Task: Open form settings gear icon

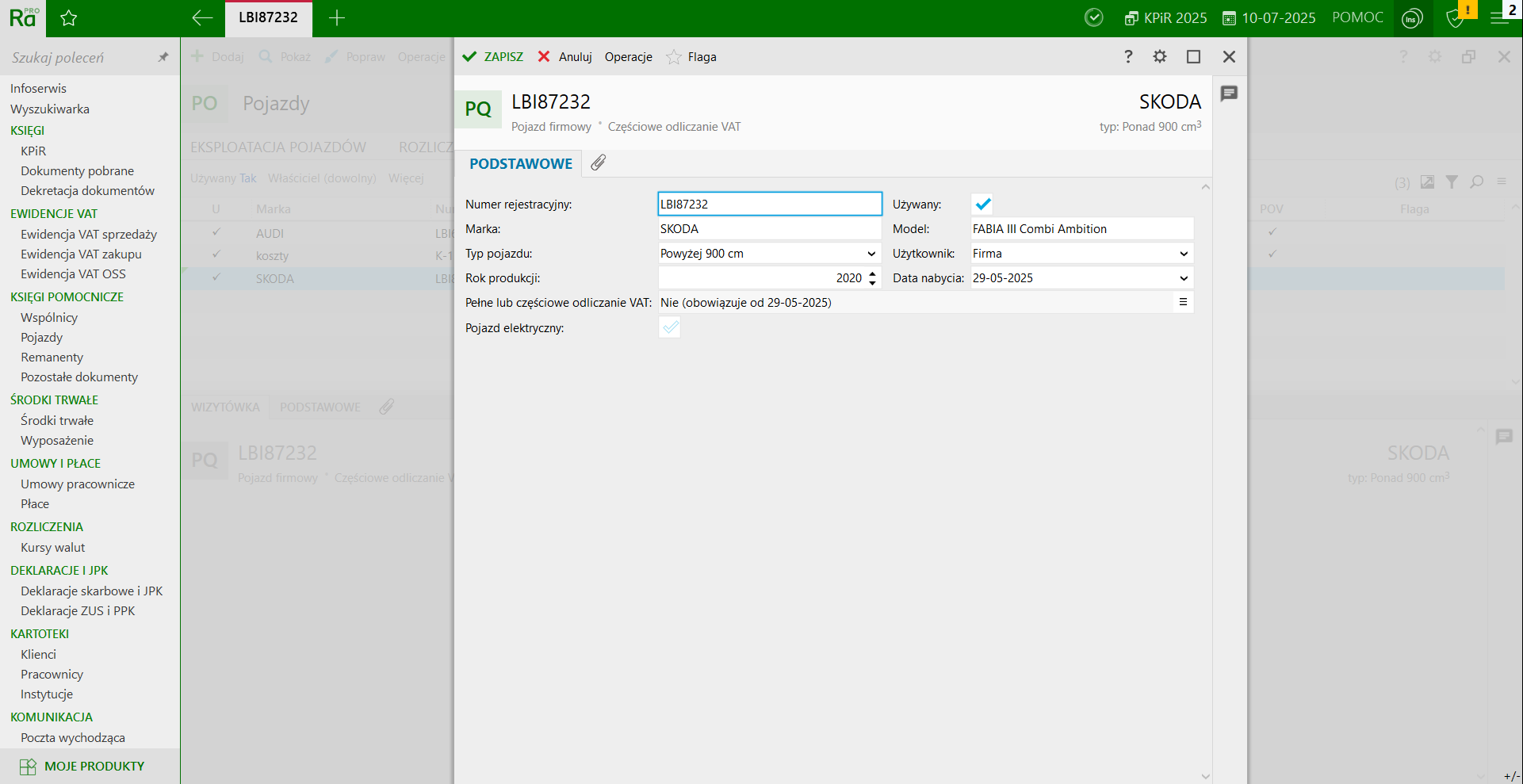Action: (x=1160, y=56)
